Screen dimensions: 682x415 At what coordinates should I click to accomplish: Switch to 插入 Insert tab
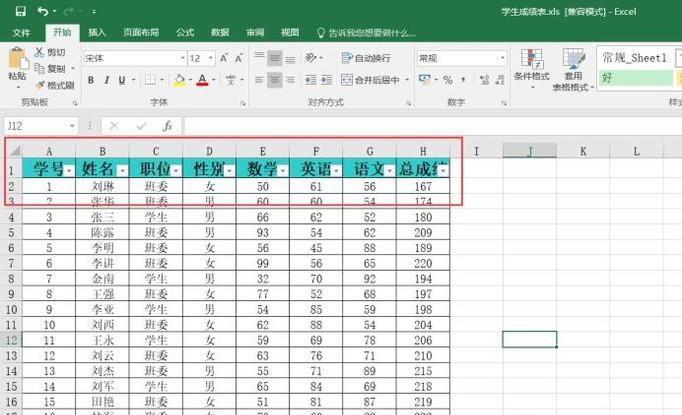click(97, 33)
